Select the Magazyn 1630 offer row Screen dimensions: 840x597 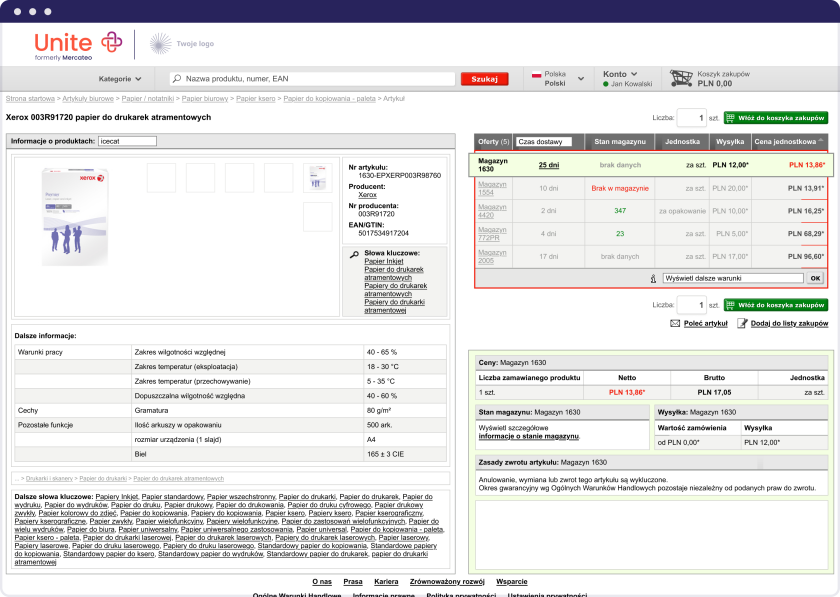click(651, 165)
